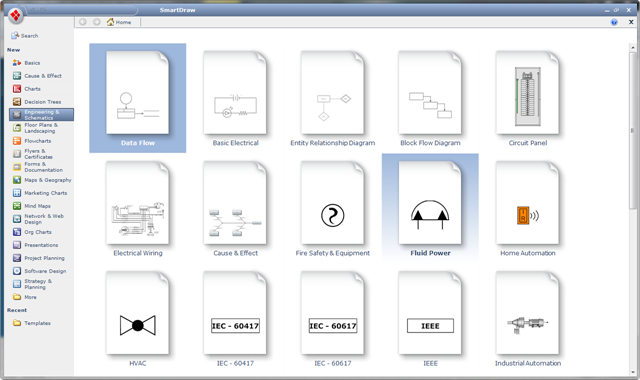
Task: Select the Data Flow template
Action: [x=138, y=98]
